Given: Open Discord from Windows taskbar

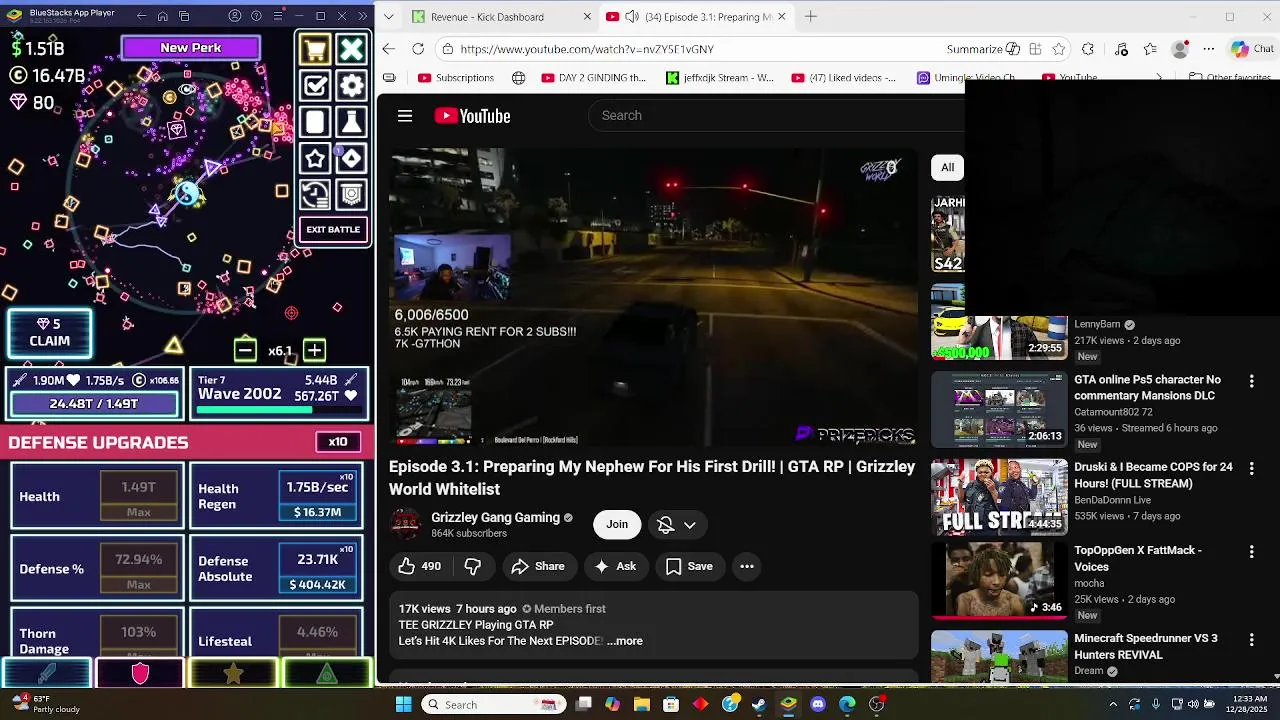Looking at the screenshot, I should [818, 705].
